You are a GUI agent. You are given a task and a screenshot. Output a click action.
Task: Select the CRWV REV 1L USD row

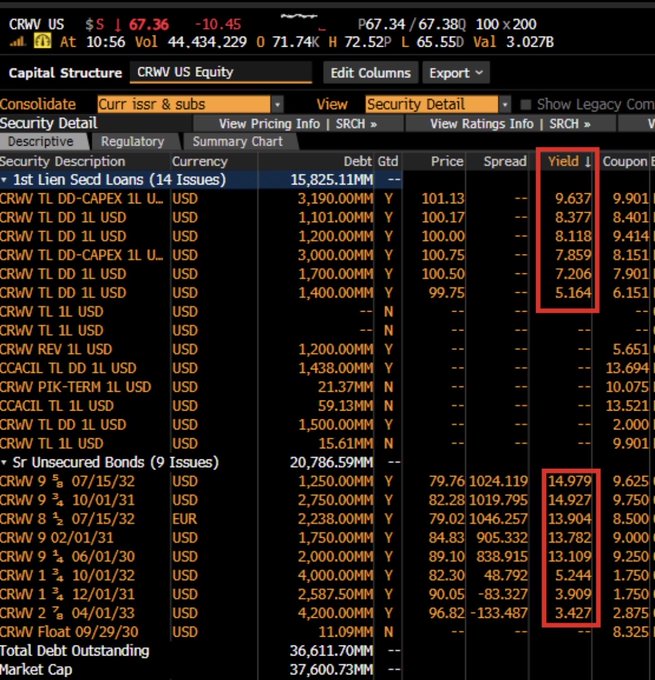click(x=328, y=350)
